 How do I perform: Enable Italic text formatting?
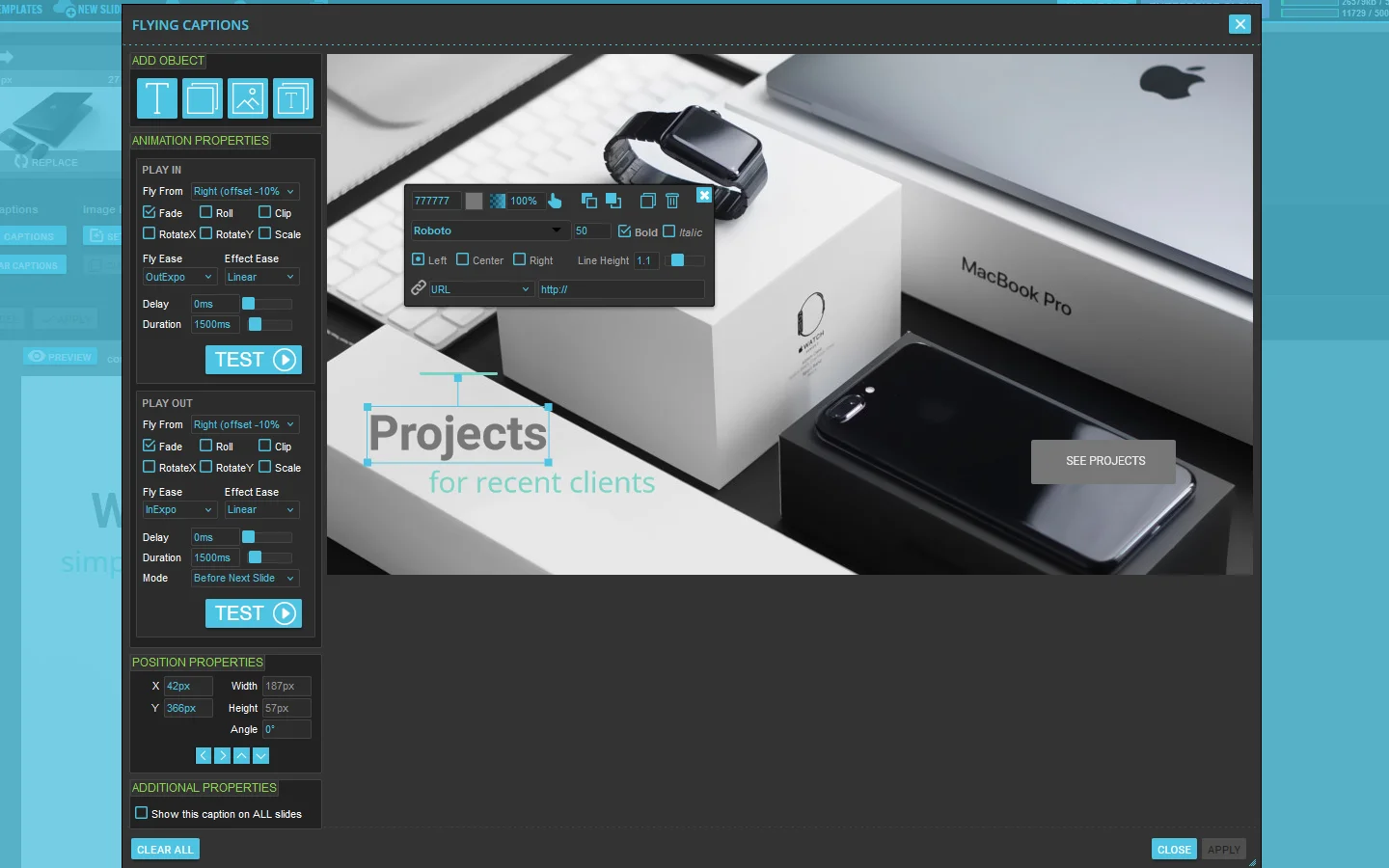669,231
